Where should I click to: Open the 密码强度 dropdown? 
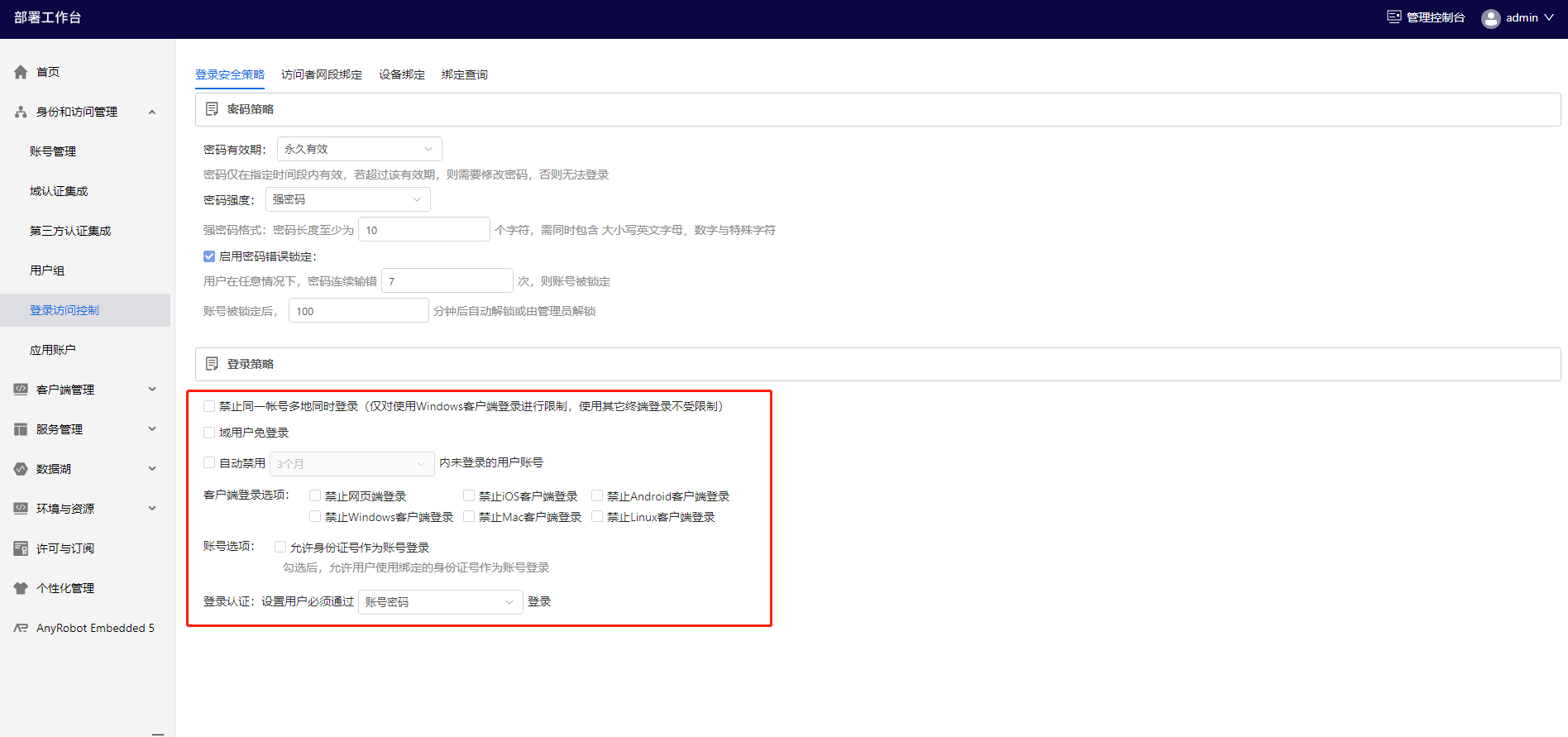click(348, 199)
